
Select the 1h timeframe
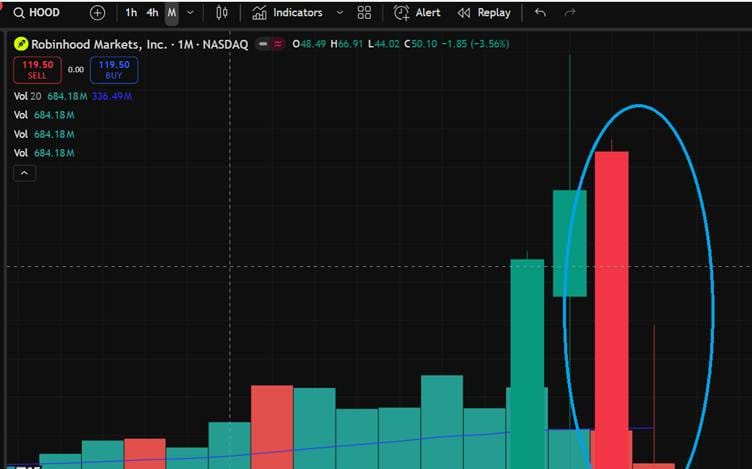[131, 13]
